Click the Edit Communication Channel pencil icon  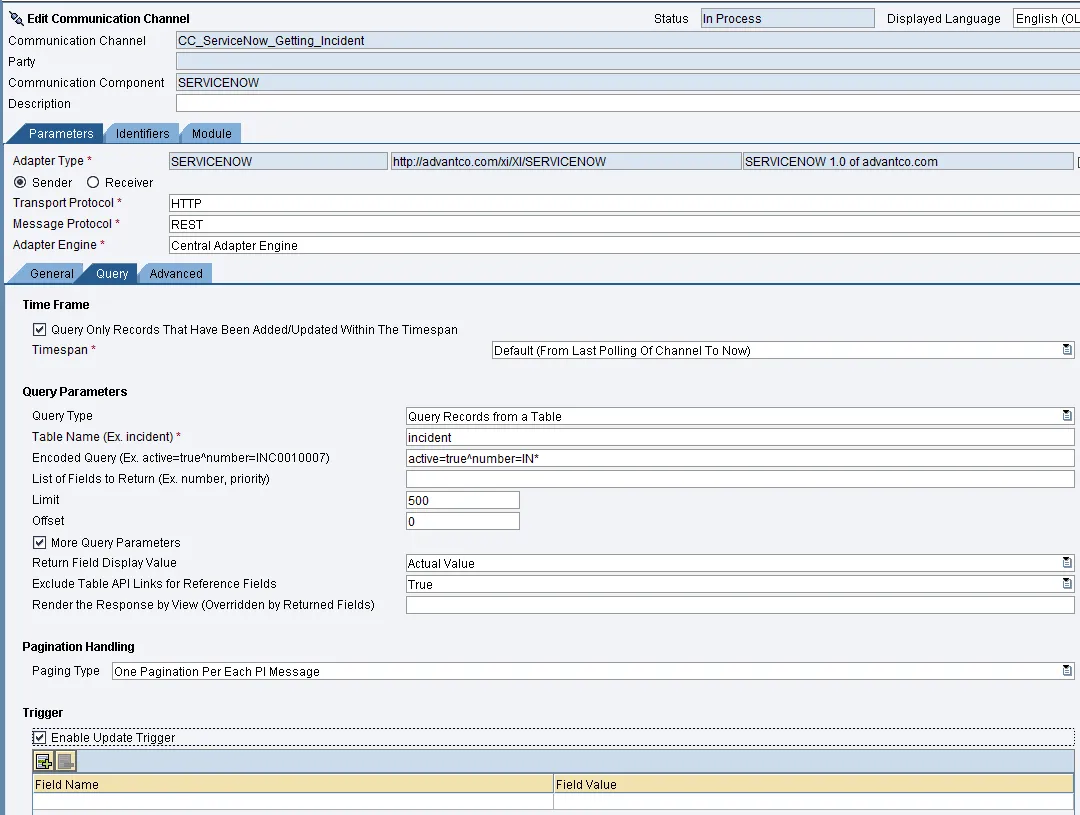pyautogui.click(x=16, y=19)
